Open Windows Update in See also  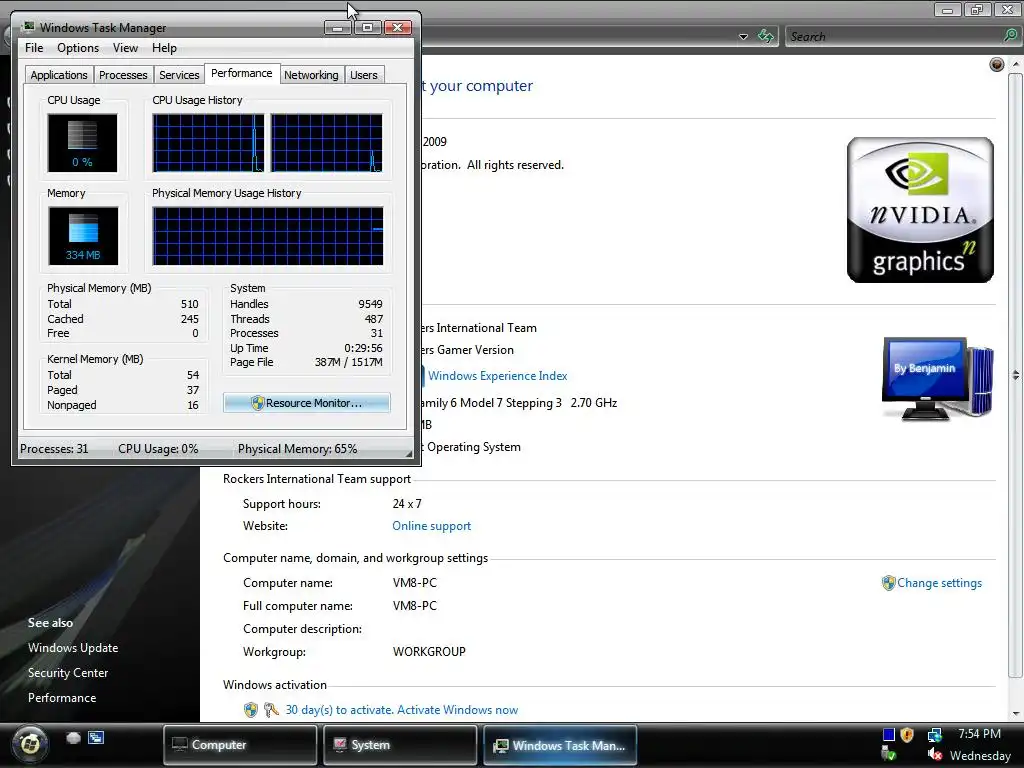pyautogui.click(x=73, y=648)
